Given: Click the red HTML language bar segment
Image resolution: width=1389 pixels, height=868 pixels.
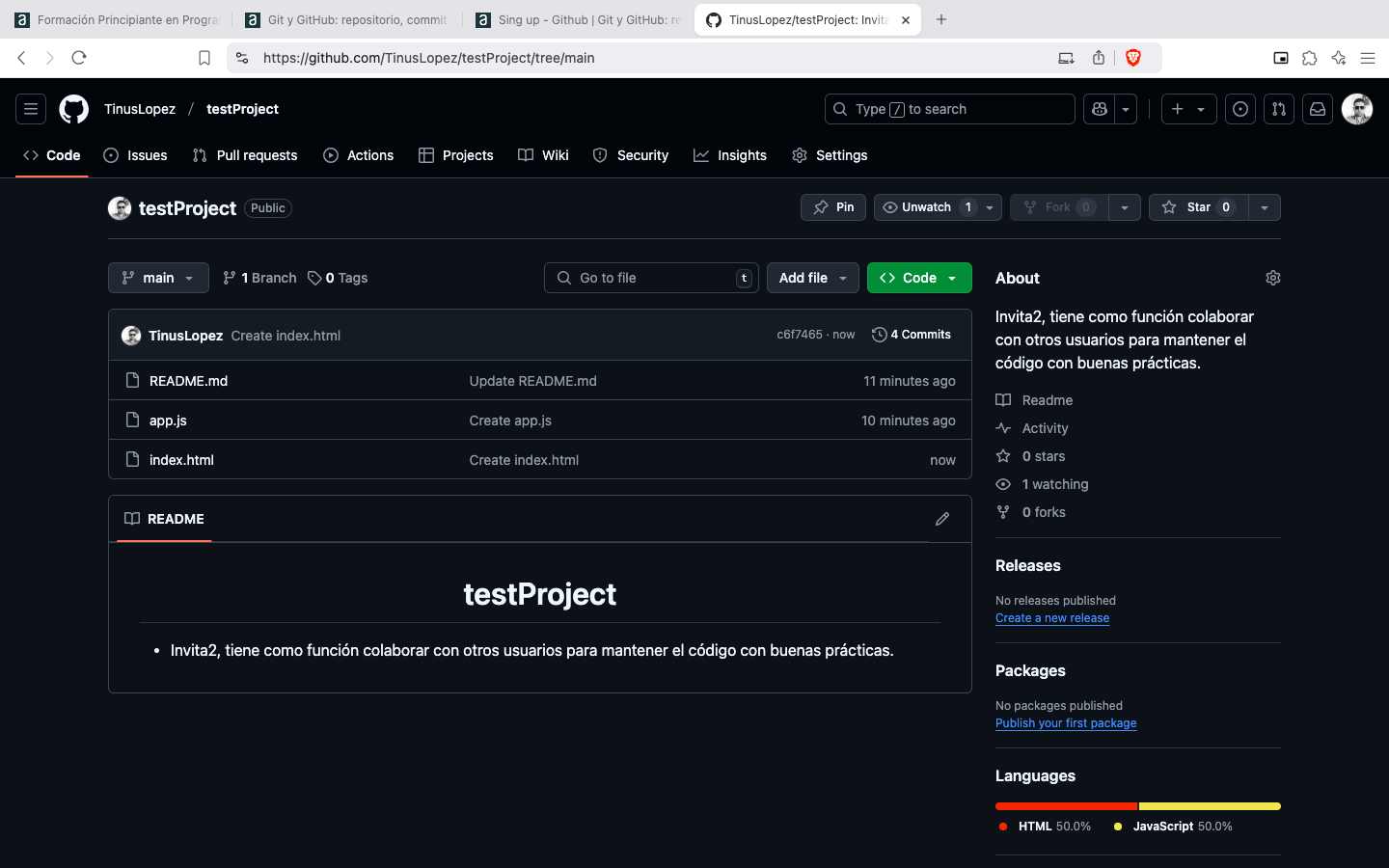Looking at the screenshot, I should tap(1066, 806).
